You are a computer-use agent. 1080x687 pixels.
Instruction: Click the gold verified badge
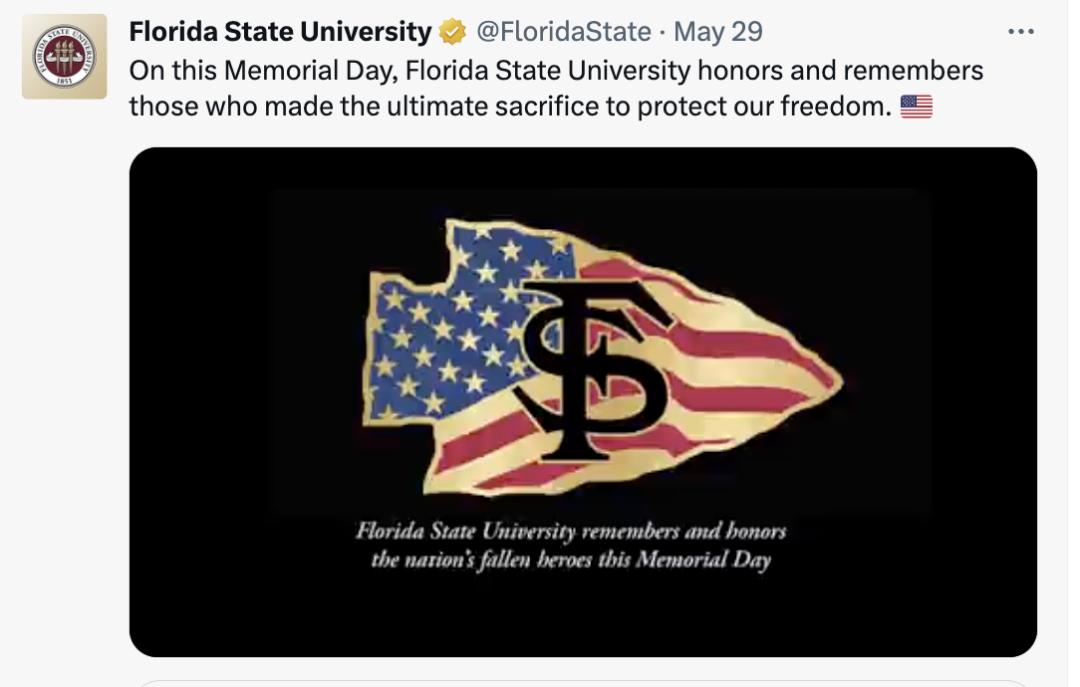click(452, 32)
